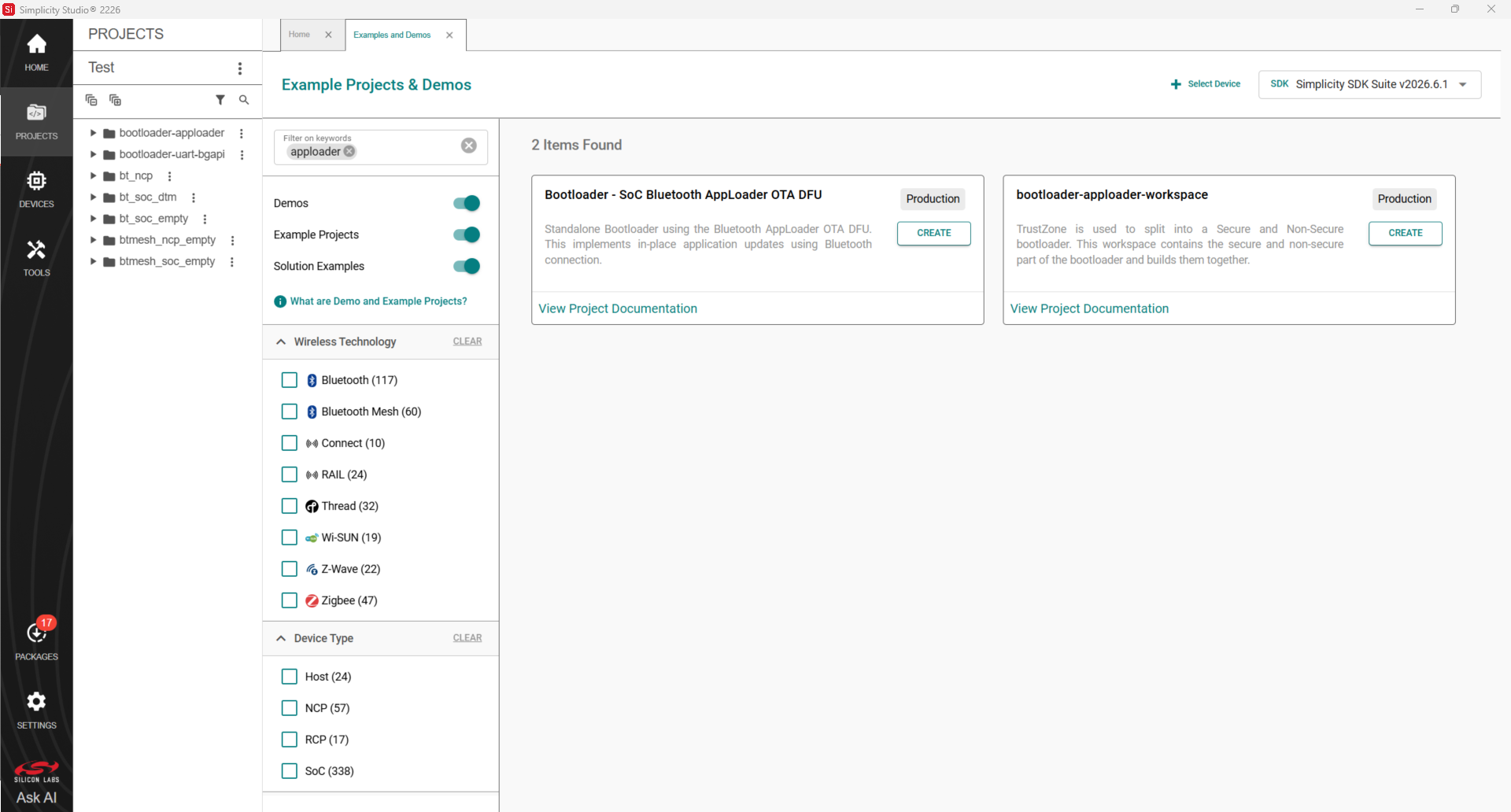Screen dimensions: 1511x812
Task: Expand the bootloader-uart-bgapi project tree
Action: (x=93, y=155)
